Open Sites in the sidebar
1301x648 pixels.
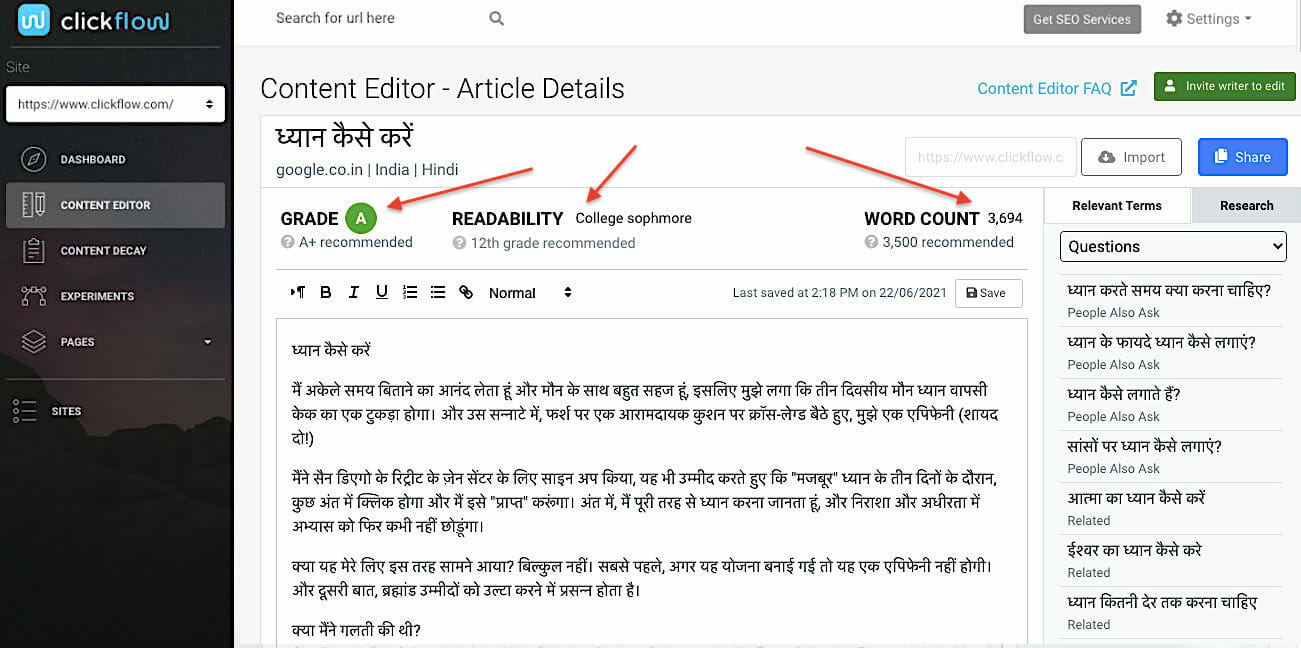click(116, 411)
